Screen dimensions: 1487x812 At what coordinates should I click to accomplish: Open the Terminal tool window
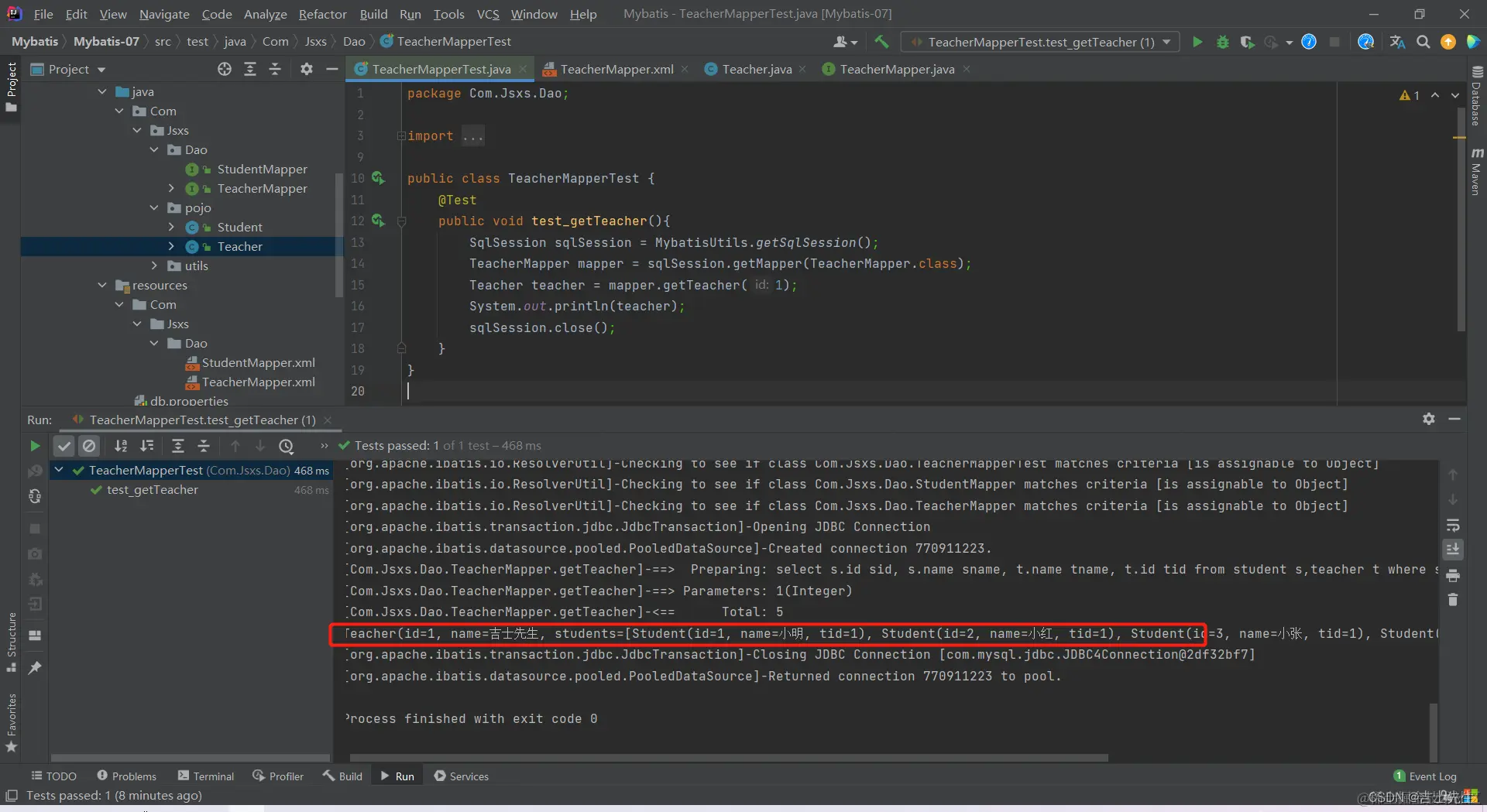[x=206, y=776]
